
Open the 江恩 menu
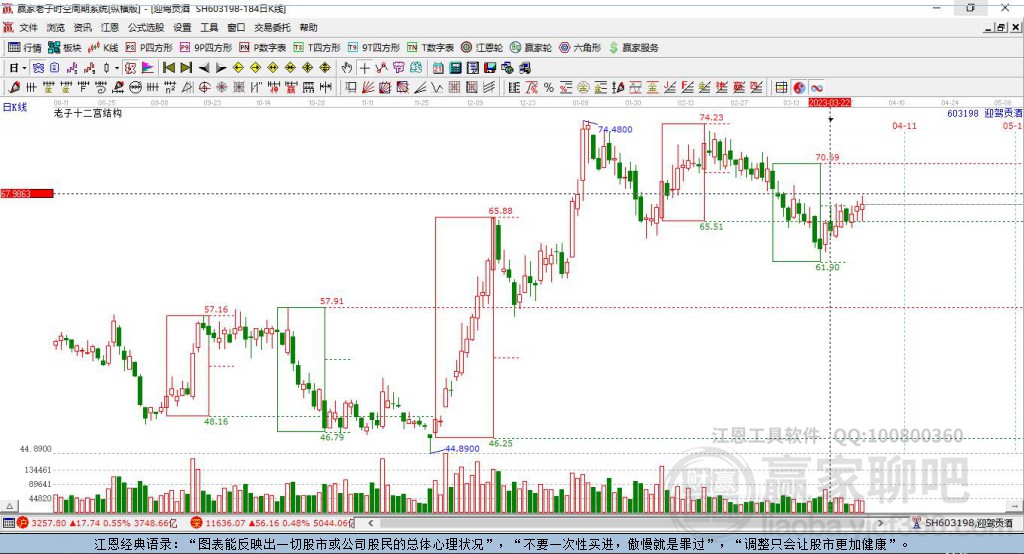pos(110,27)
